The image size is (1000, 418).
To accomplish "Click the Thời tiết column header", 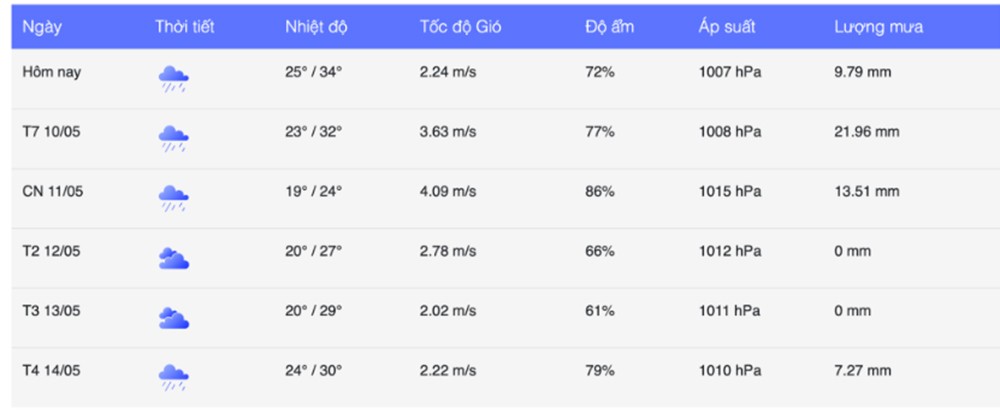I will [x=184, y=27].
